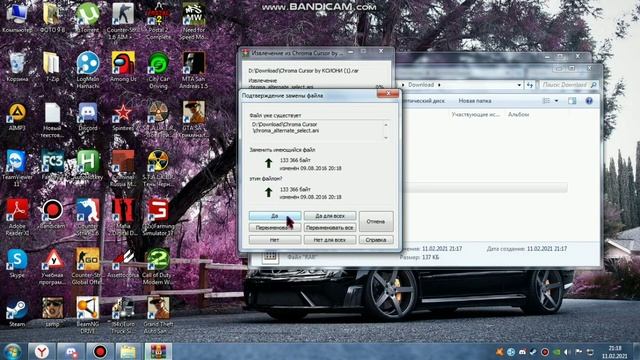Viewport: 640px width, 360px height.
Task: Launch Assetto Corsa shortcut
Action: 123,264
